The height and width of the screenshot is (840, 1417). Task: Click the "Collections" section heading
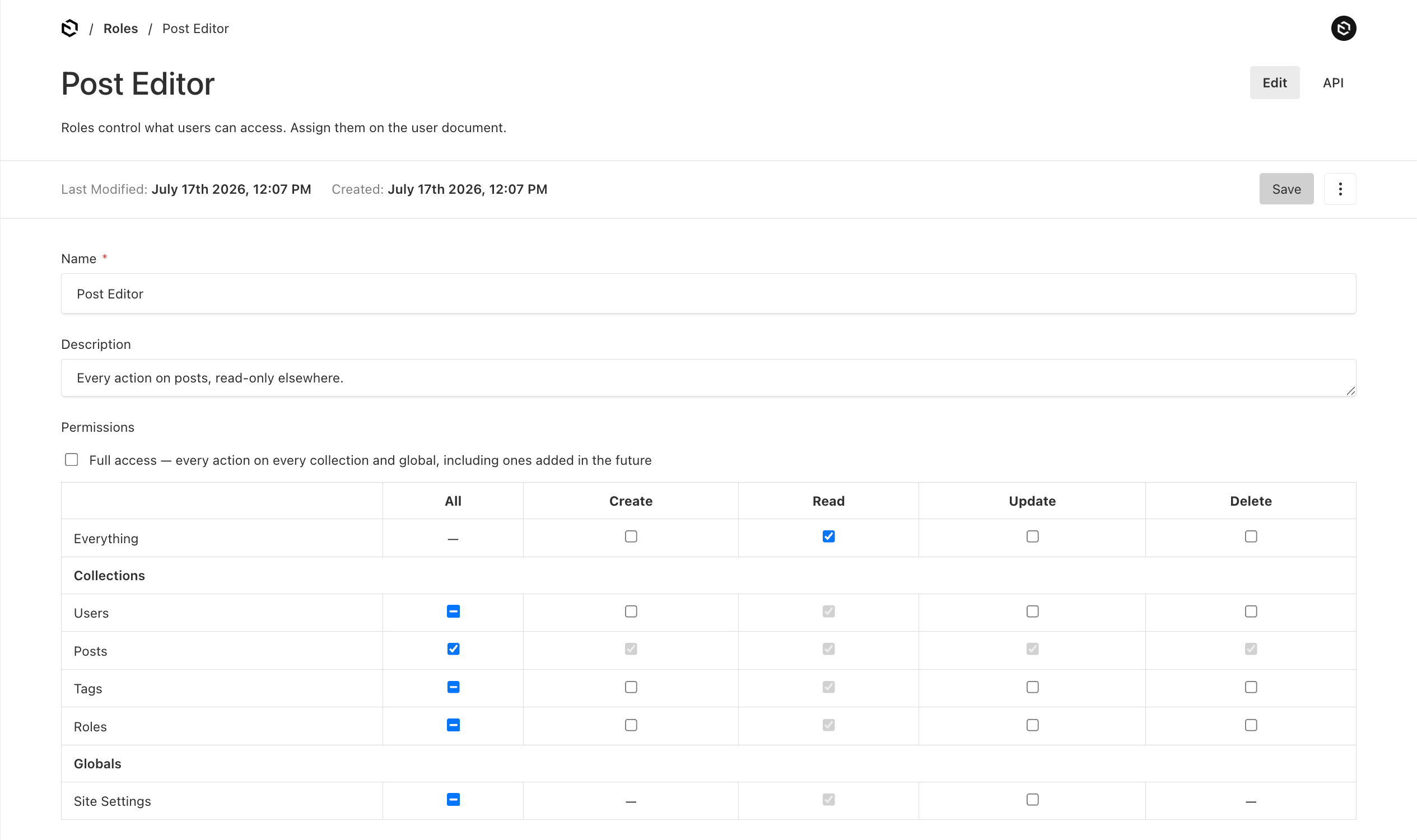coord(109,575)
